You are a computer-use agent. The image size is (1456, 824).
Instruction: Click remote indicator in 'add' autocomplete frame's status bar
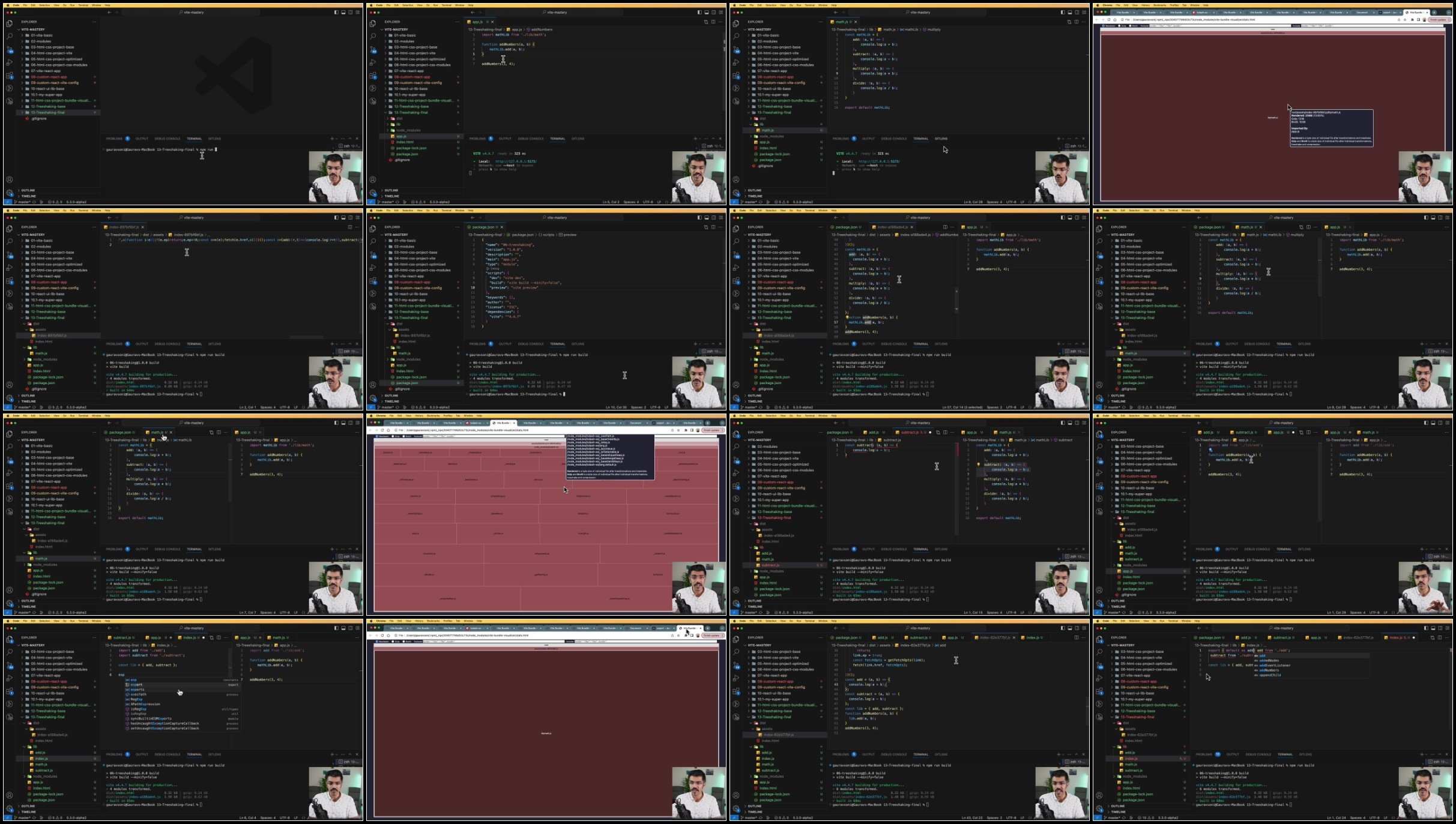tap(1098, 817)
